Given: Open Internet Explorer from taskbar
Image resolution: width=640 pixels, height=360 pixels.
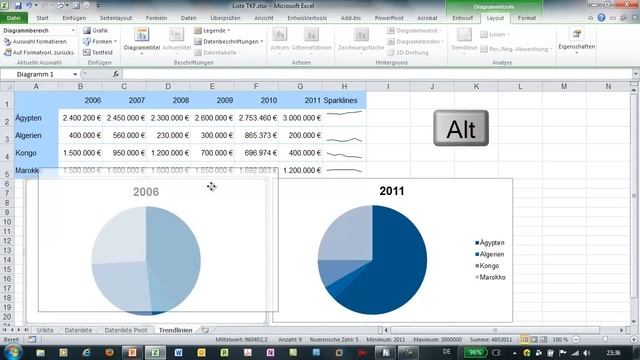Looking at the screenshot, I should point(86,352).
